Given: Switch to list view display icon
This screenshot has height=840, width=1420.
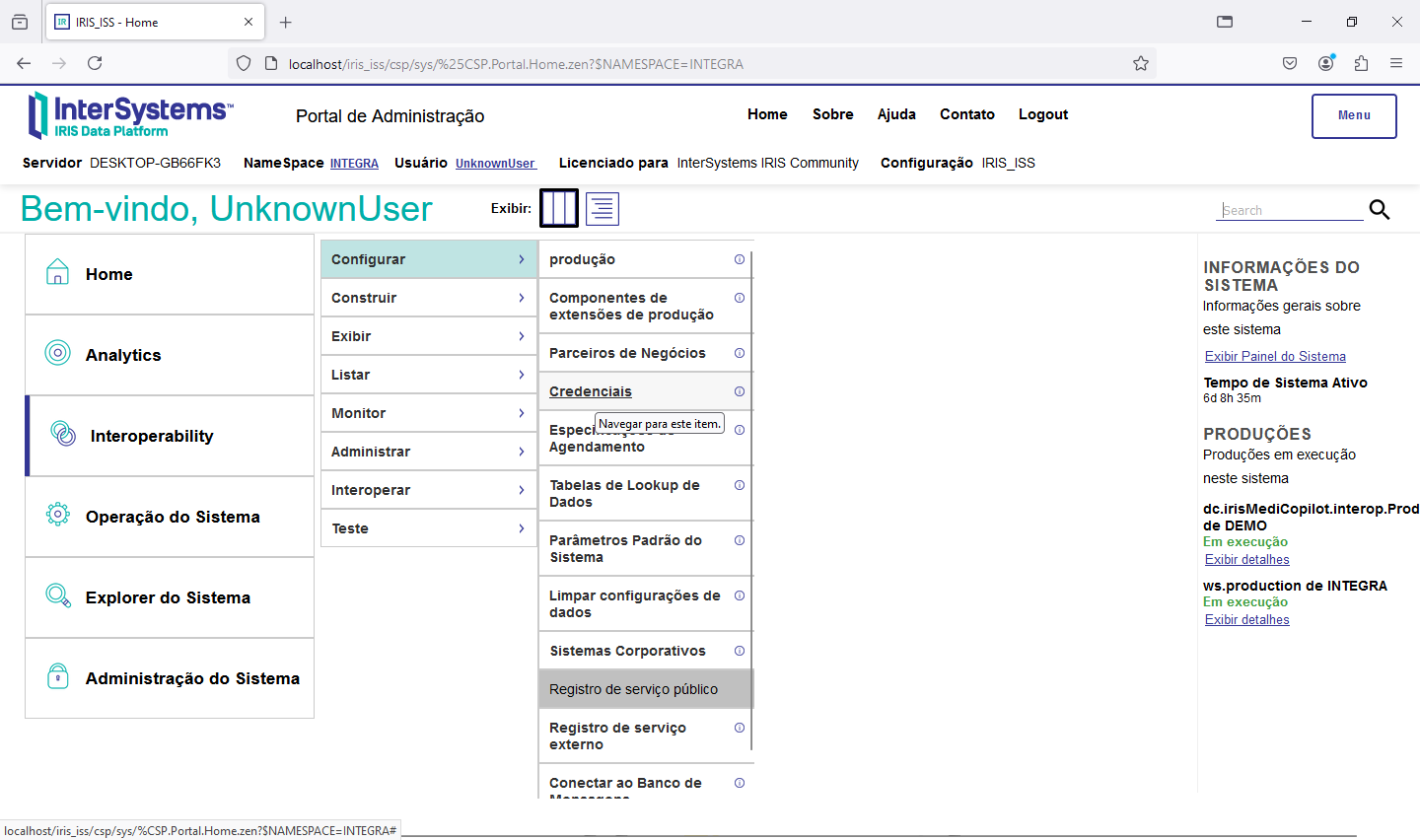Looking at the screenshot, I should pyautogui.click(x=603, y=209).
